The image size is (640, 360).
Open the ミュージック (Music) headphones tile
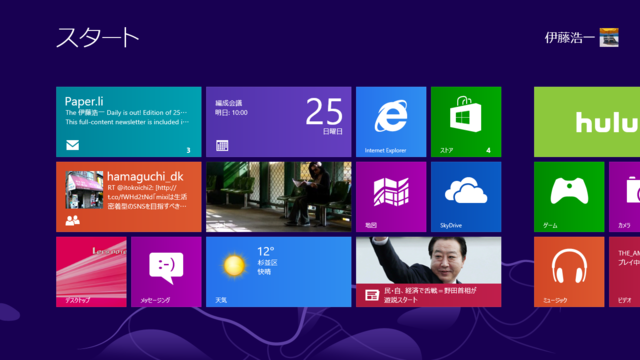tap(569, 272)
